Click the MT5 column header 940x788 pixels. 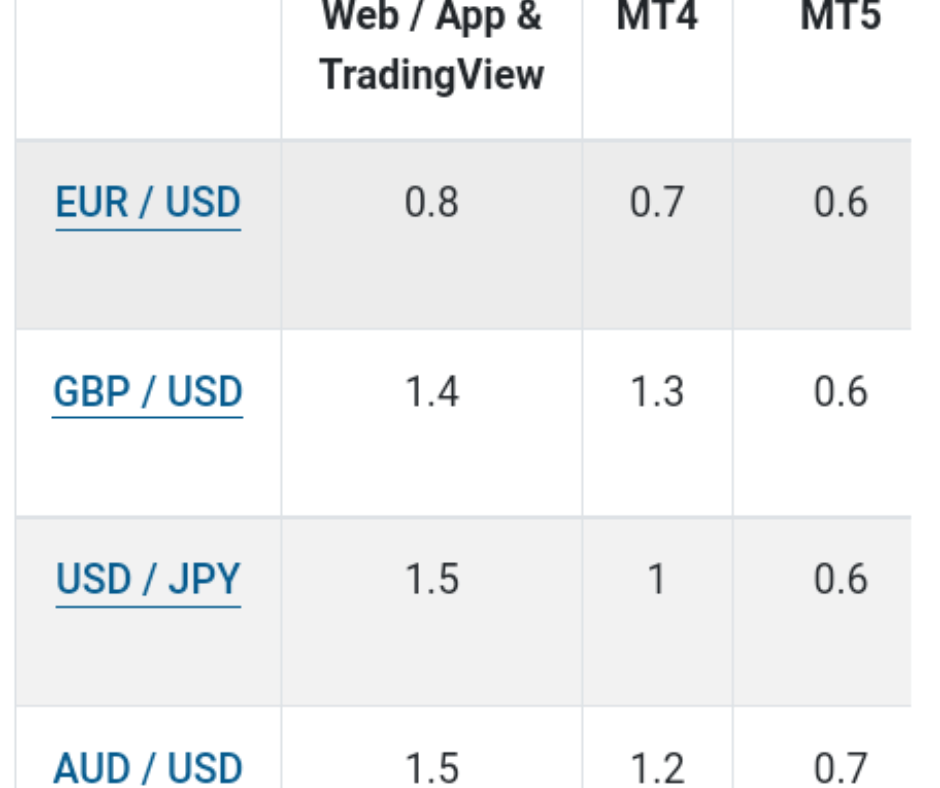coord(840,18)
